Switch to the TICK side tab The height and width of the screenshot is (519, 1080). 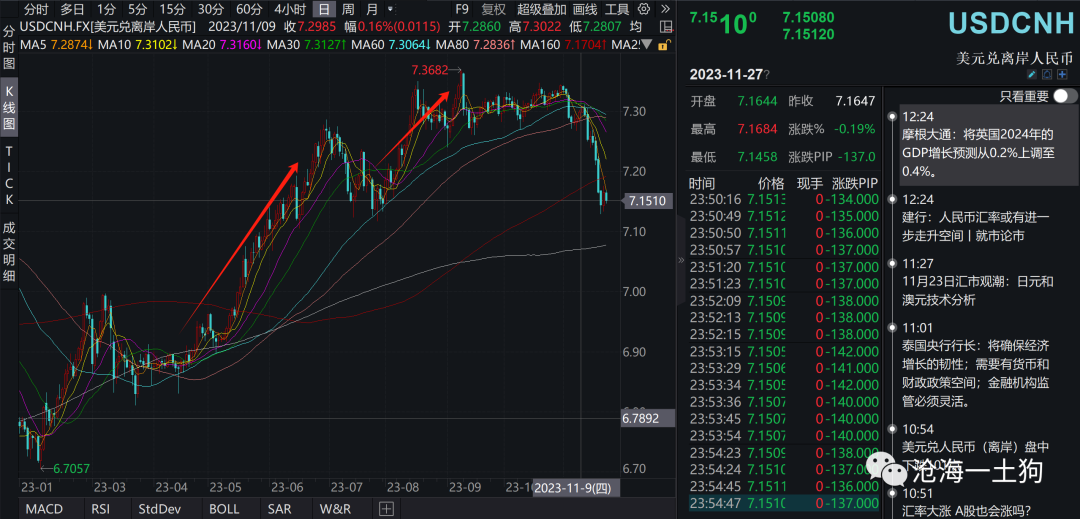(x=9, y=176)
